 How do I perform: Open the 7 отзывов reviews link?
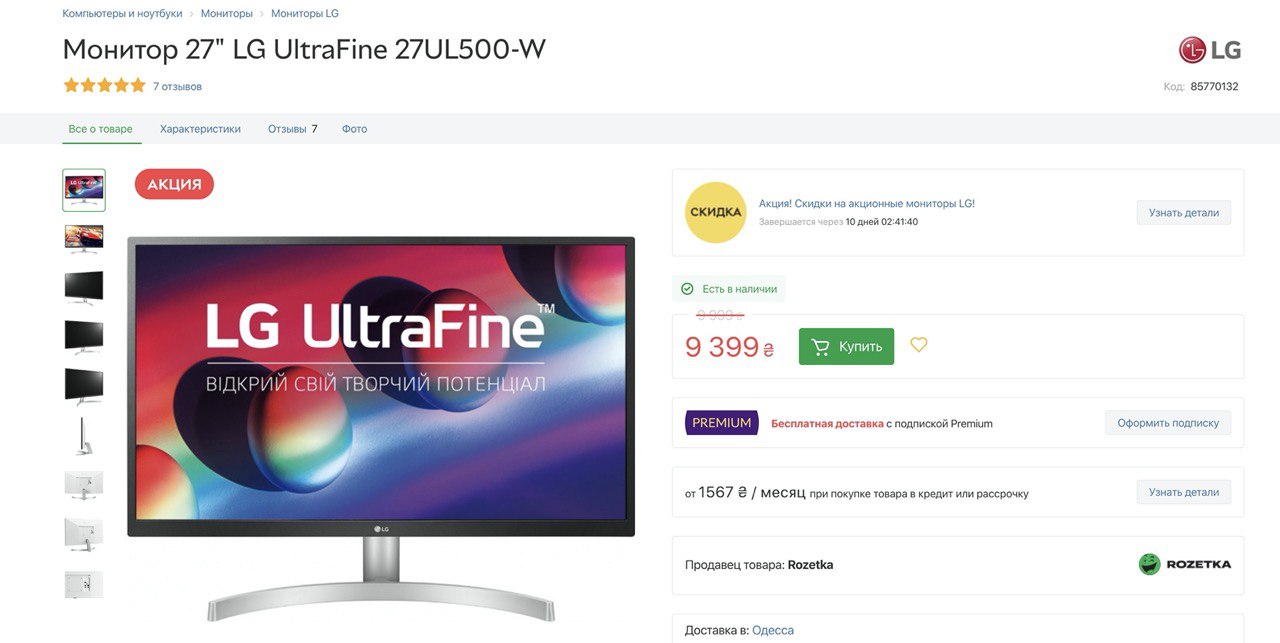(177, 87)
